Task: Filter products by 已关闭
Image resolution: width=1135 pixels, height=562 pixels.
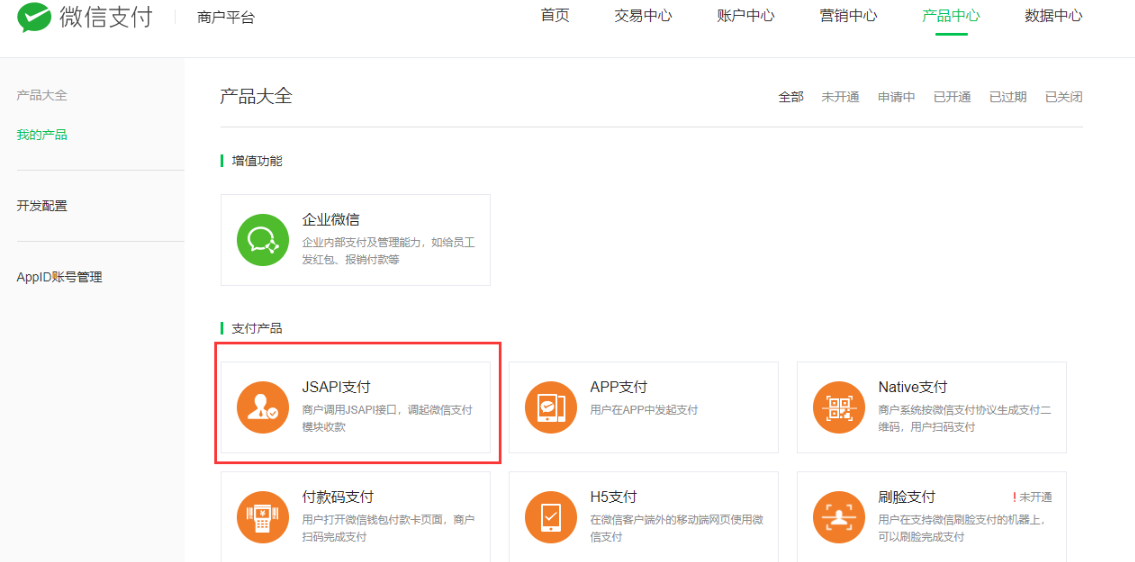Action: point(1063,97)
